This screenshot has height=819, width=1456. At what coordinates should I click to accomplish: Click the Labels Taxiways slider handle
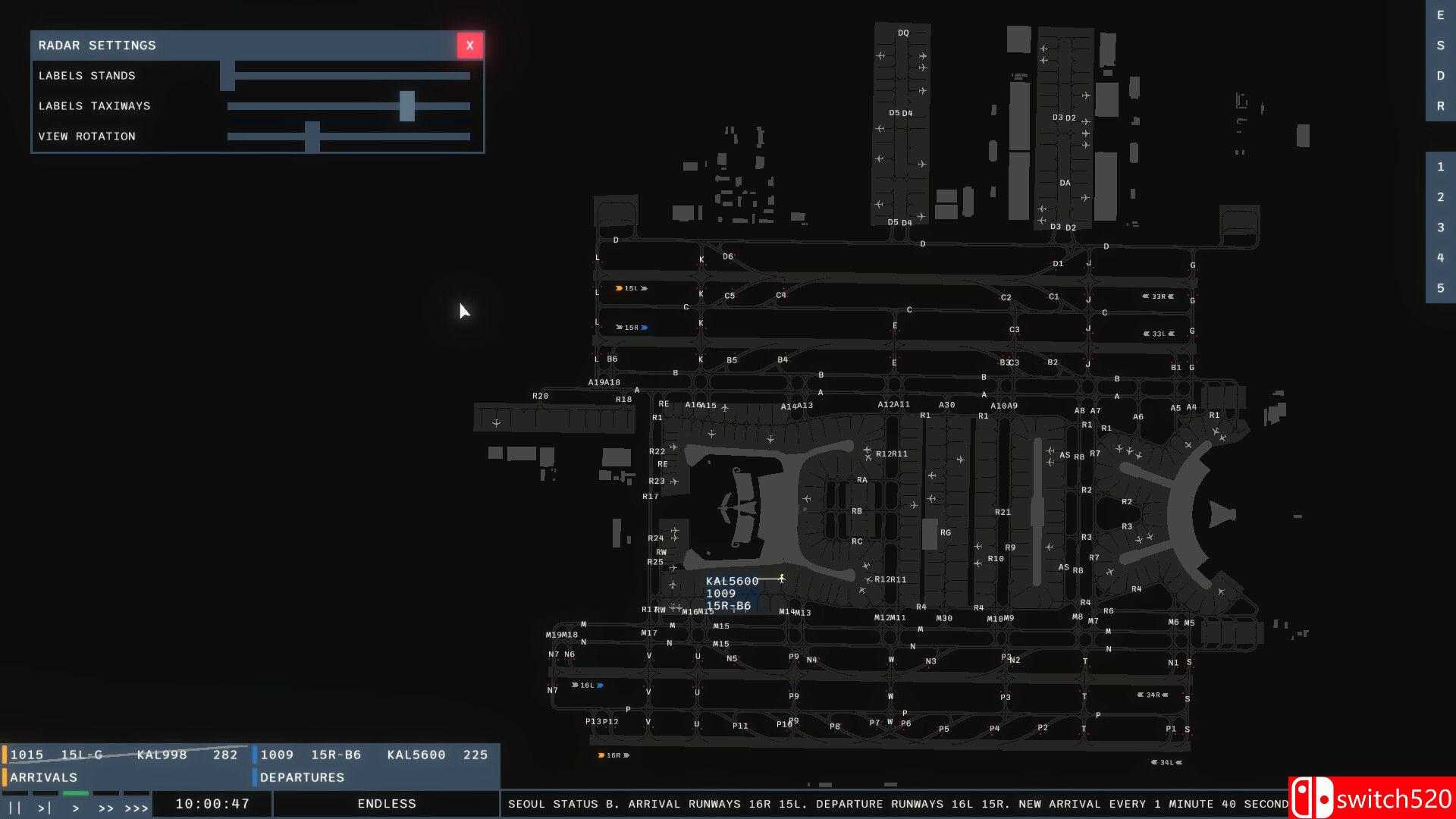(407, 106)
